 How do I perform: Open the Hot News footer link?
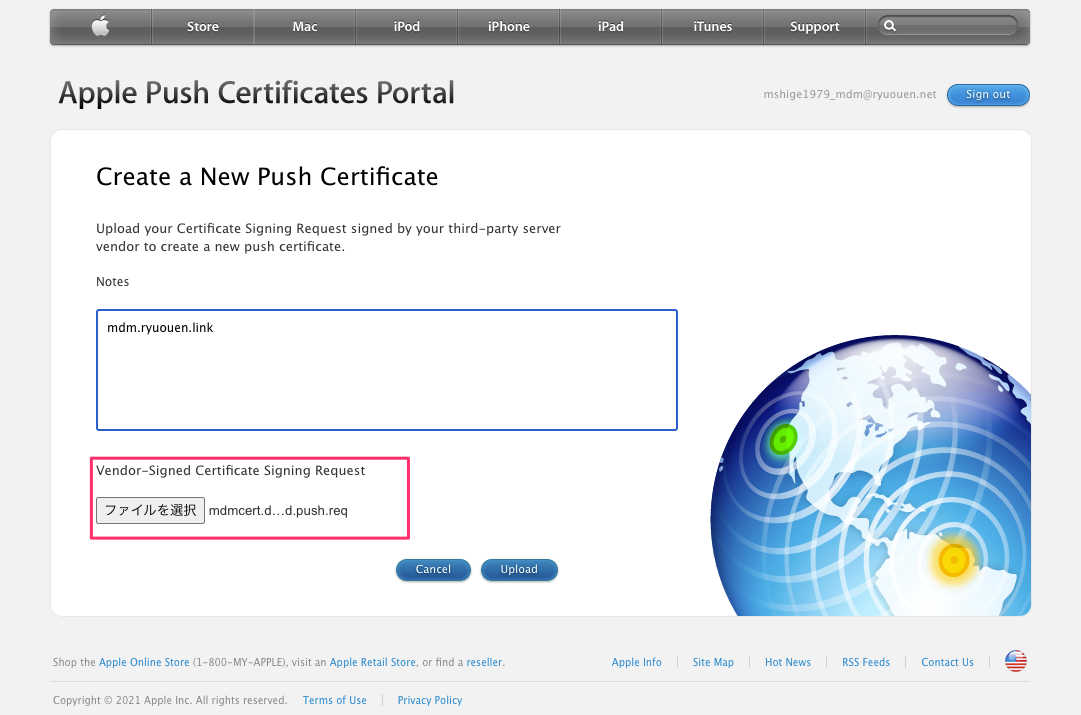point(788,662)
